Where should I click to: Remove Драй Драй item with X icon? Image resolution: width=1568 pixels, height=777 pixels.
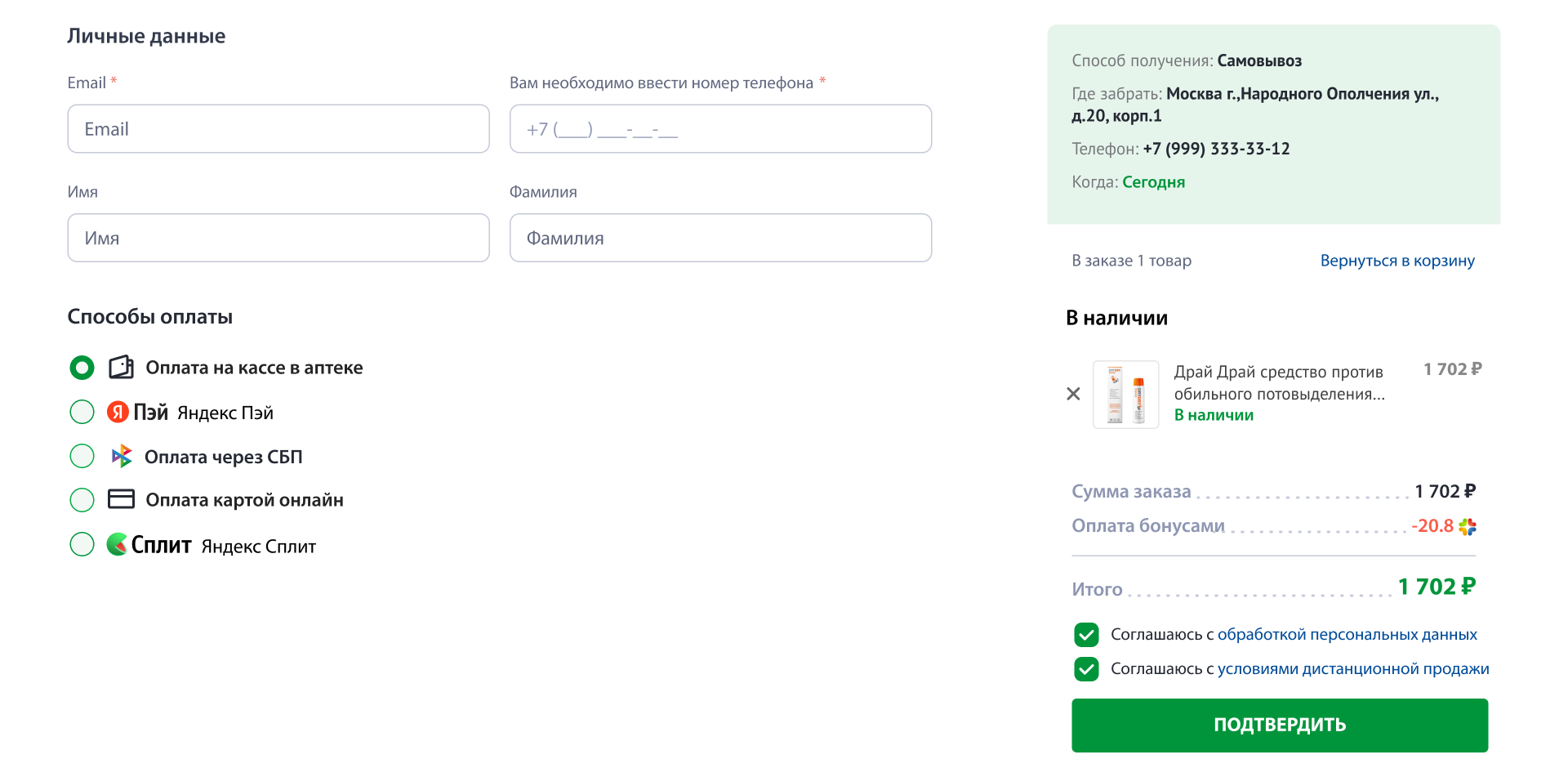tap(1073, 394)
